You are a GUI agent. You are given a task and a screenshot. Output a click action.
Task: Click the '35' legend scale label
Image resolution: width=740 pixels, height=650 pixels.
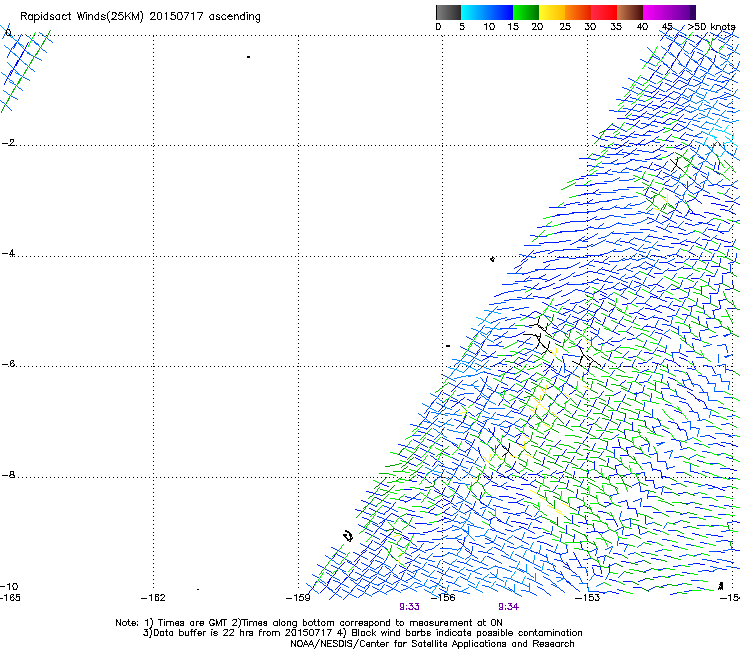616,27
